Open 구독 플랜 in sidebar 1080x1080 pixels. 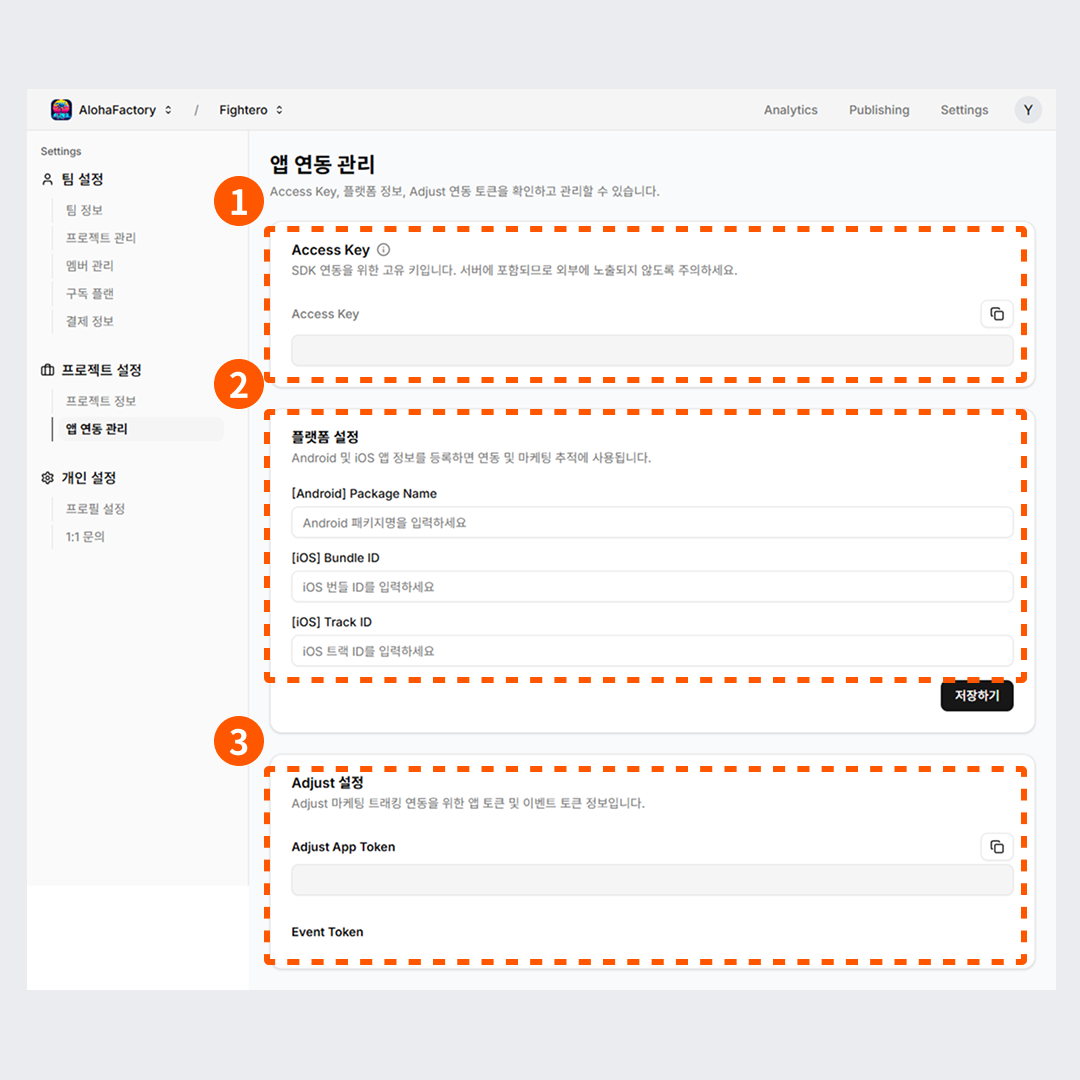click(x=90, y=293)
